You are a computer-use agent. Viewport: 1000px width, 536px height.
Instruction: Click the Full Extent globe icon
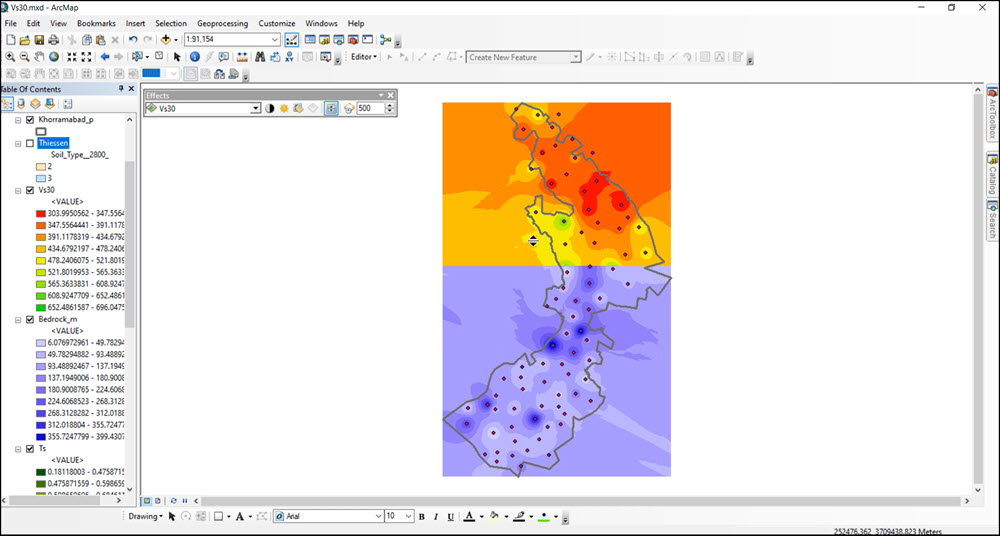click(x=54, y=57)
